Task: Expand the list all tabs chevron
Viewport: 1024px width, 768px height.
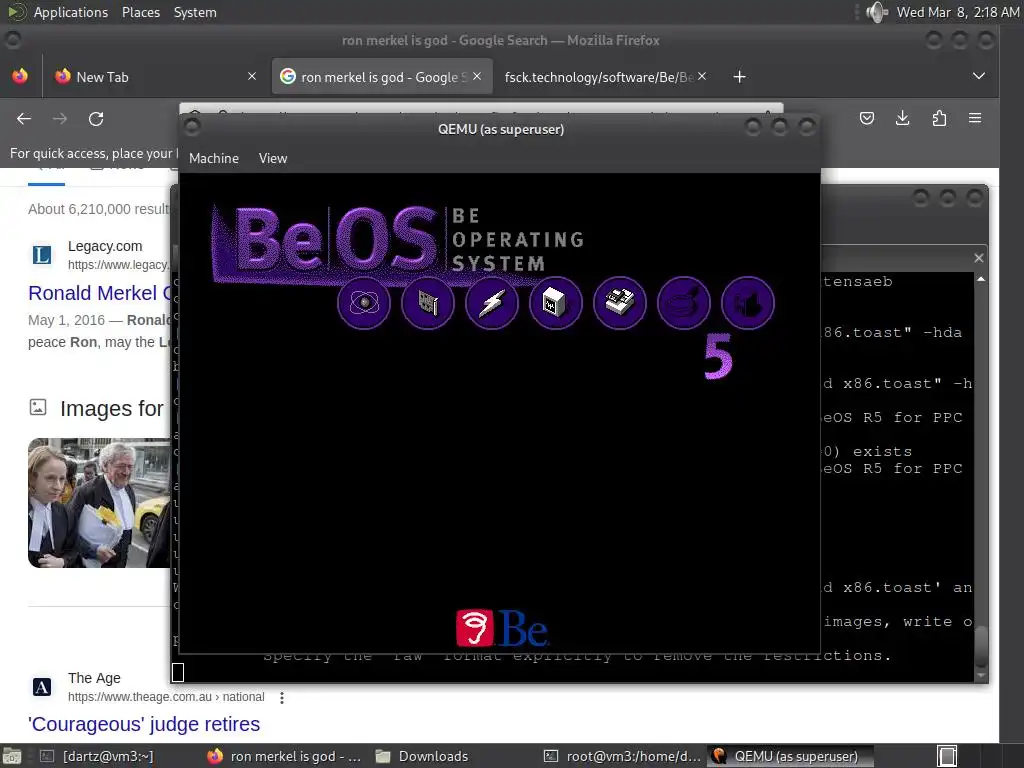Action: (978, 76)
